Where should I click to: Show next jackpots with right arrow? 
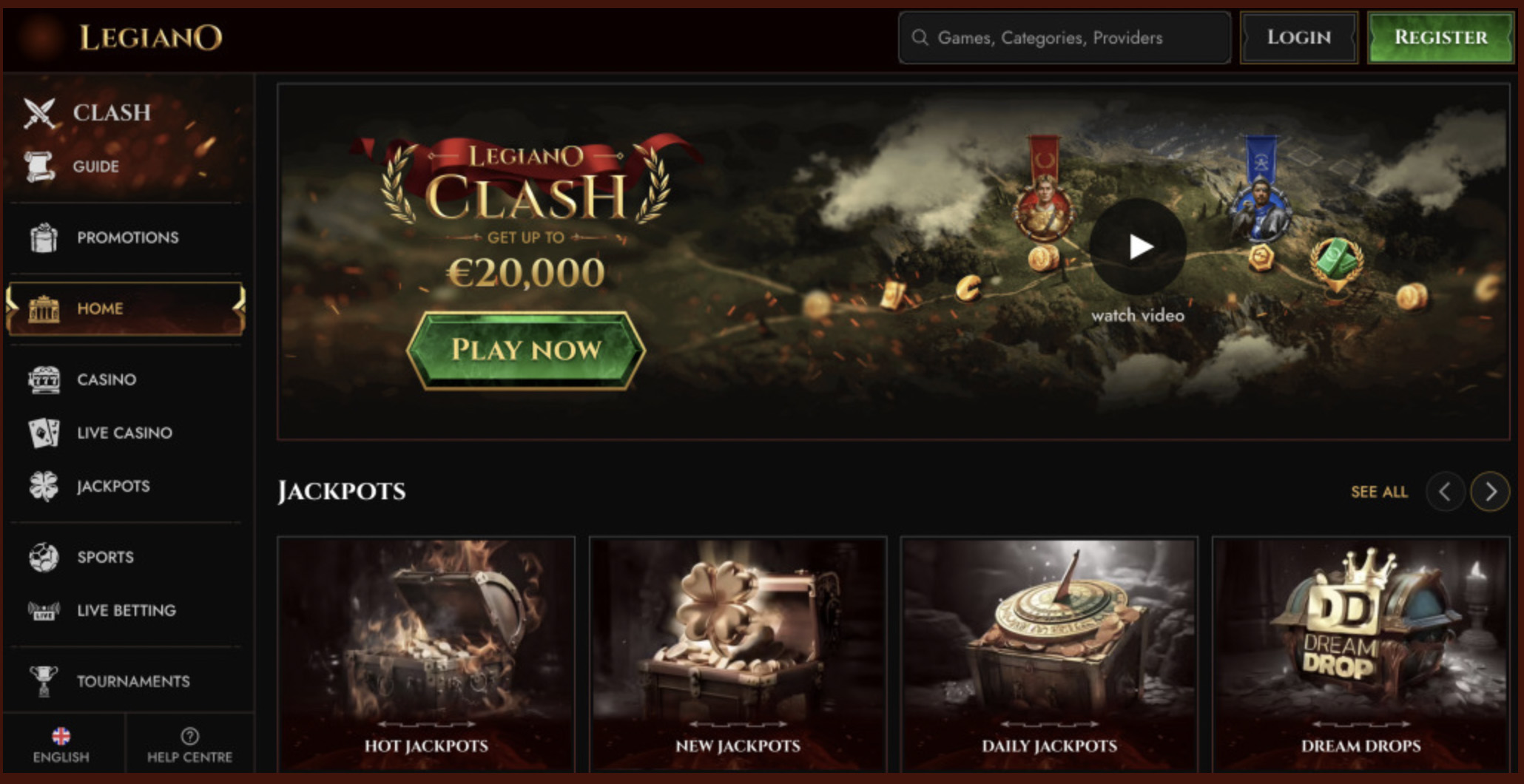click(1490, 491)
